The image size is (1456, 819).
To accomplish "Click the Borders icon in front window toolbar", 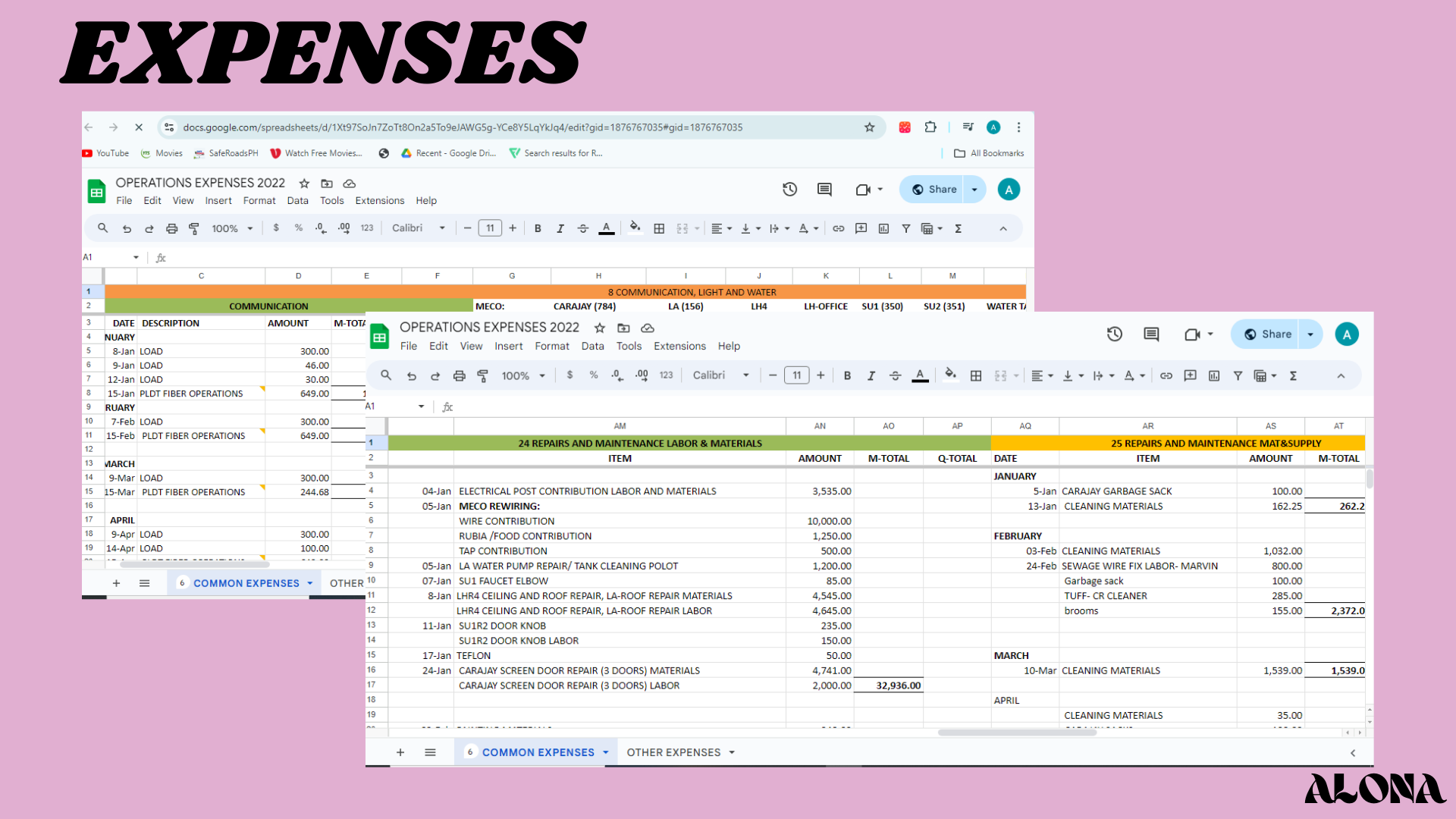I will pos(976,375).
